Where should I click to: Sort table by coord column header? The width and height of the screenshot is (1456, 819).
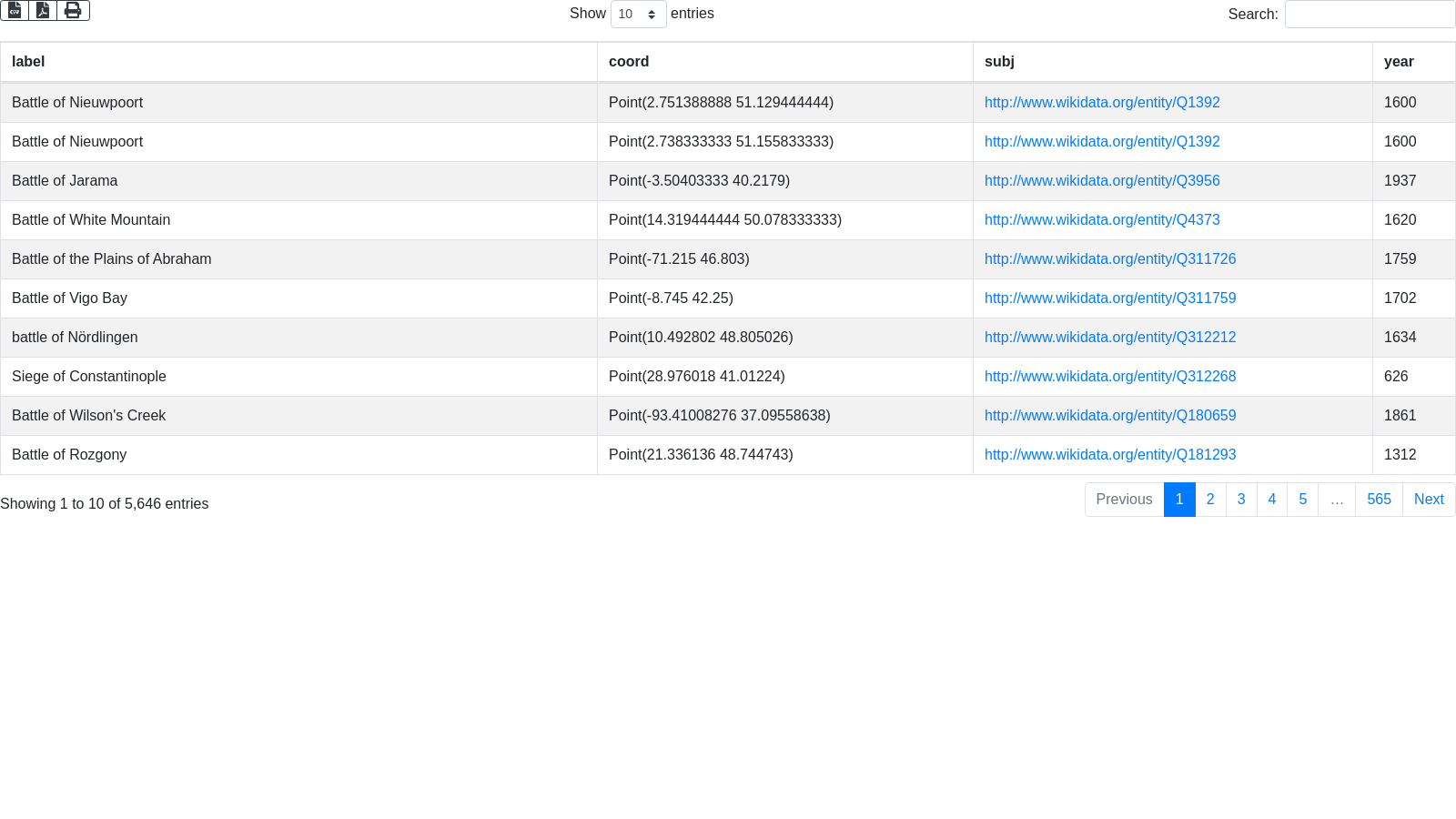629,62
